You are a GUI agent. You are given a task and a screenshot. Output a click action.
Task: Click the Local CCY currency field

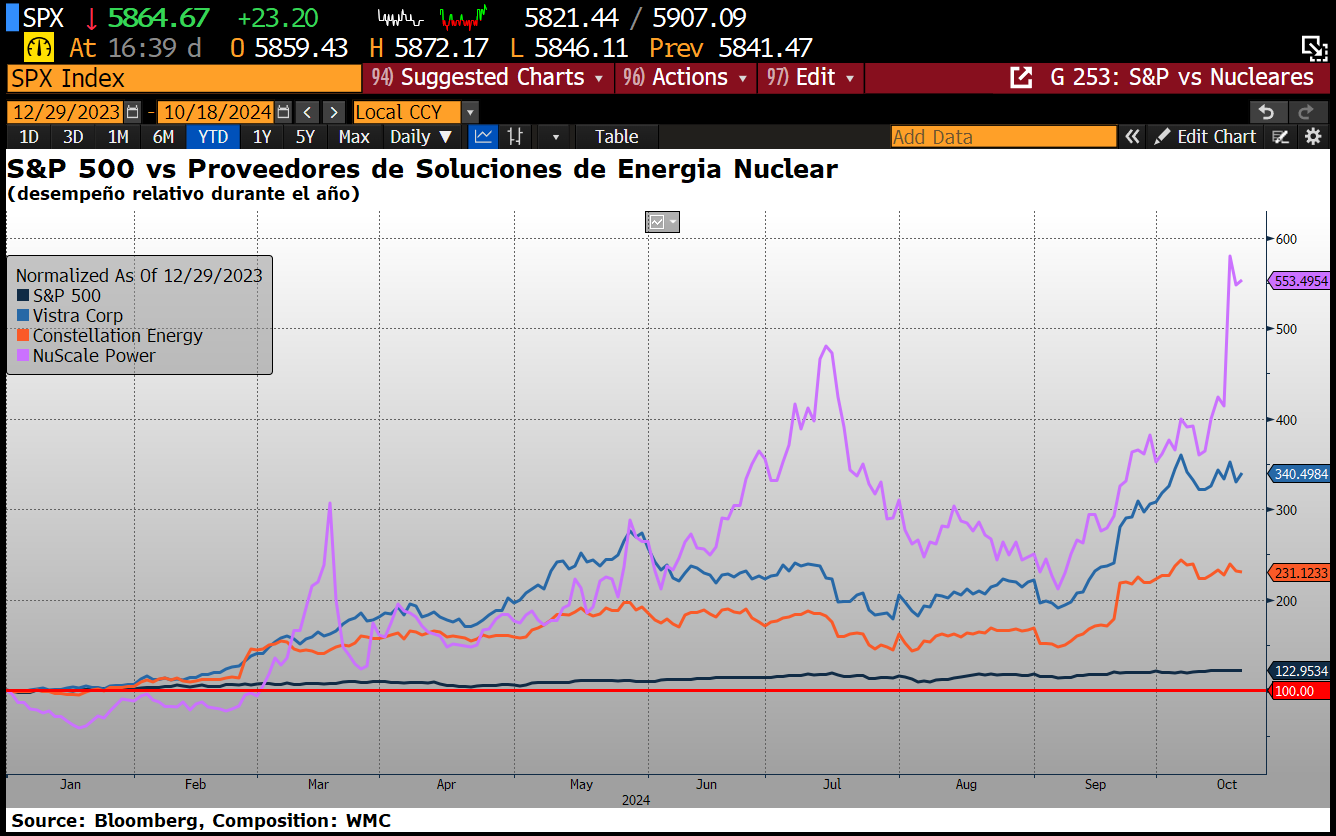[407, 112]
